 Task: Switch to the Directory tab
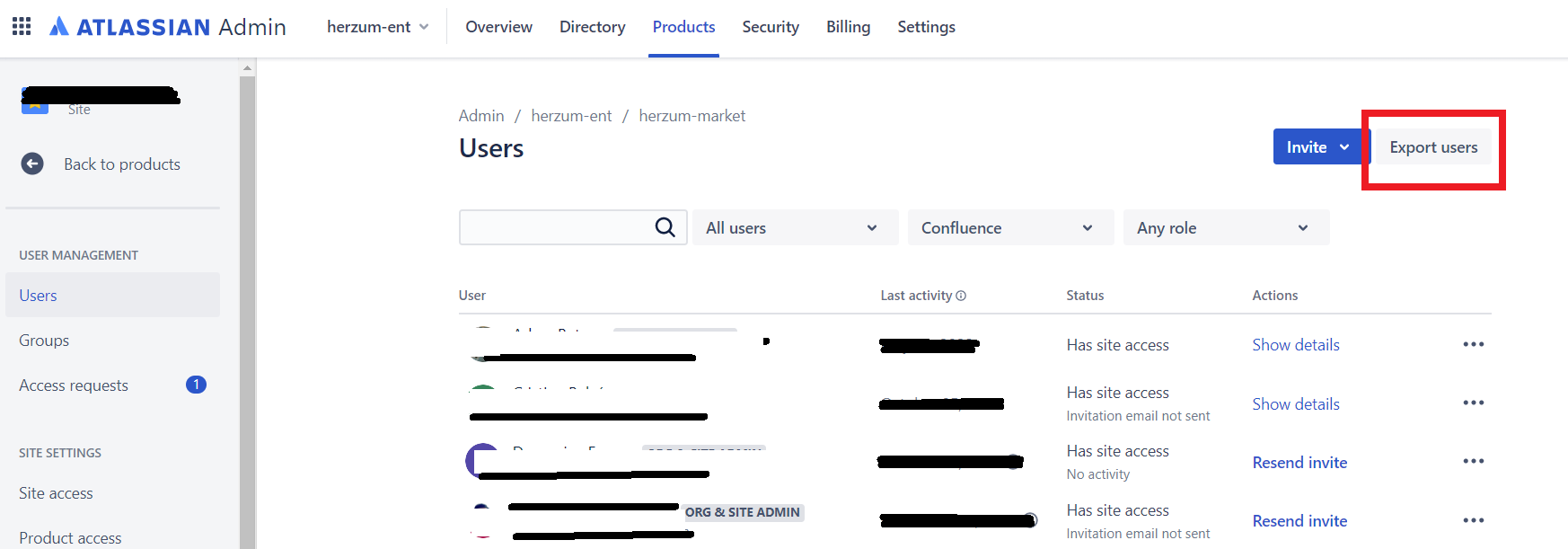point(592,27)
